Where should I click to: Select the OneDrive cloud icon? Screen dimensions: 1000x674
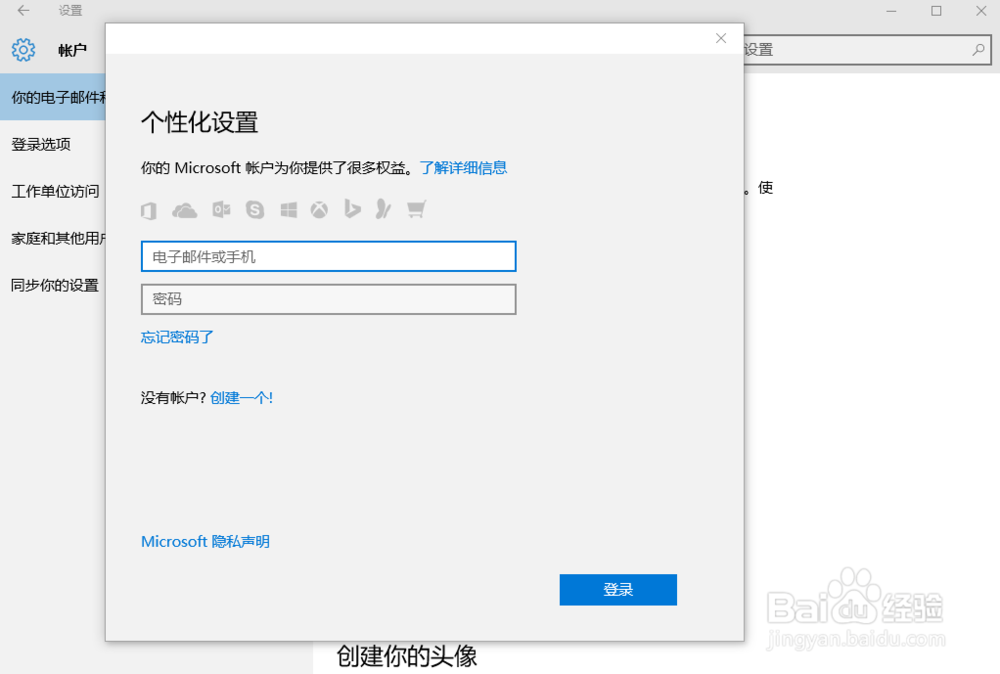[185, 210]
